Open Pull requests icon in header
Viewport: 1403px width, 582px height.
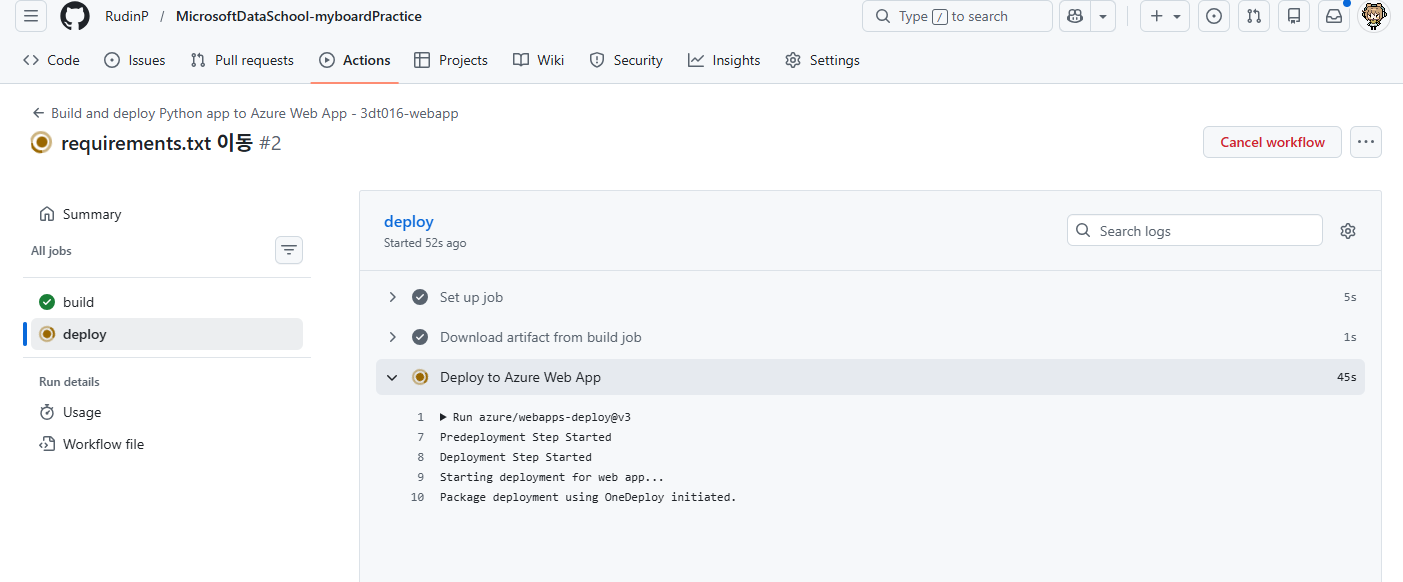pos(1254,16)
